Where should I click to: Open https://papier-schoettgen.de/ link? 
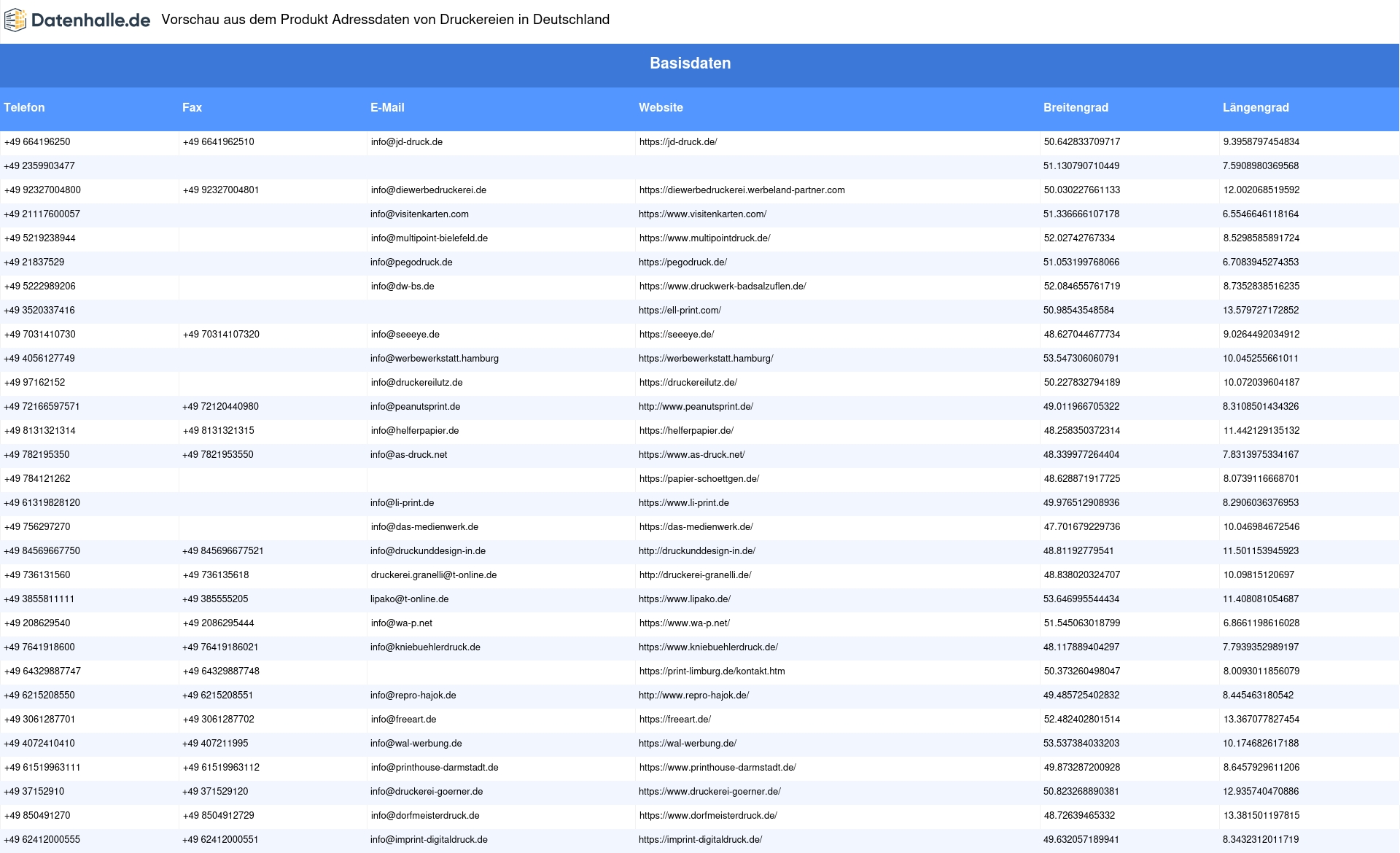pyautogui.click(x=699, y=479)
